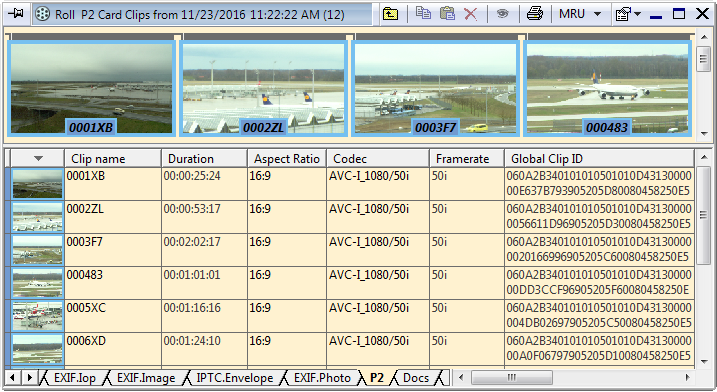This screenshot has width=717, height=392.
Task: Click the horizontal scrollbar thumb
Action: point(511,378)
